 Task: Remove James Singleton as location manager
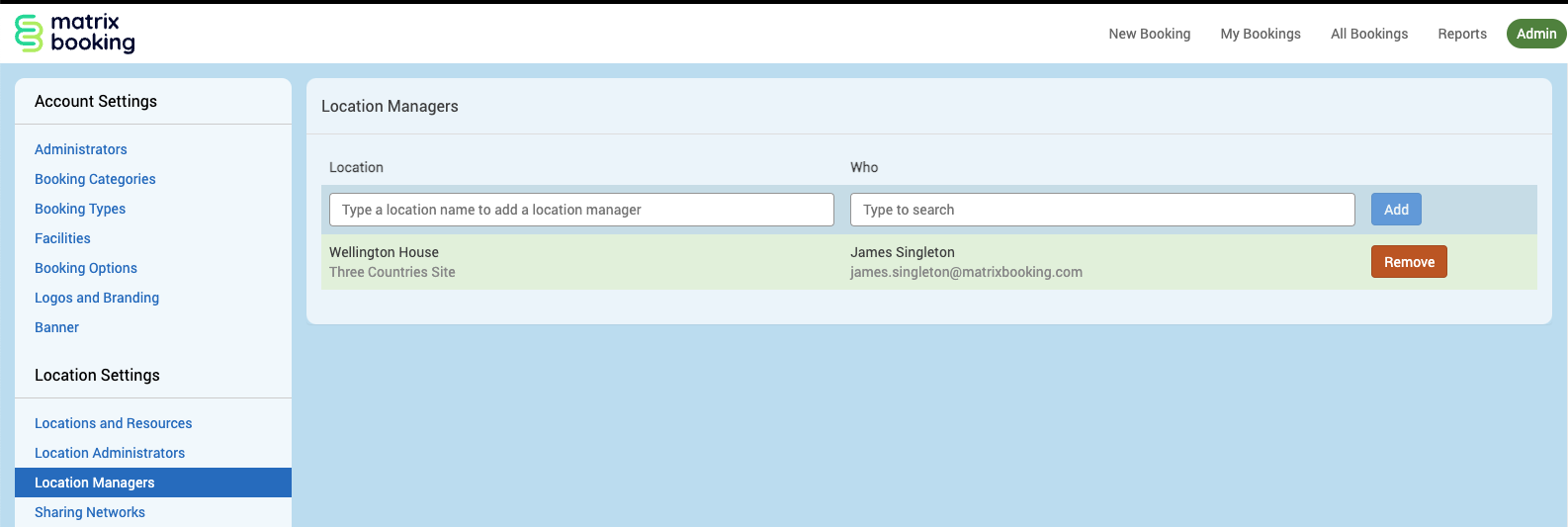point(1408,262)
